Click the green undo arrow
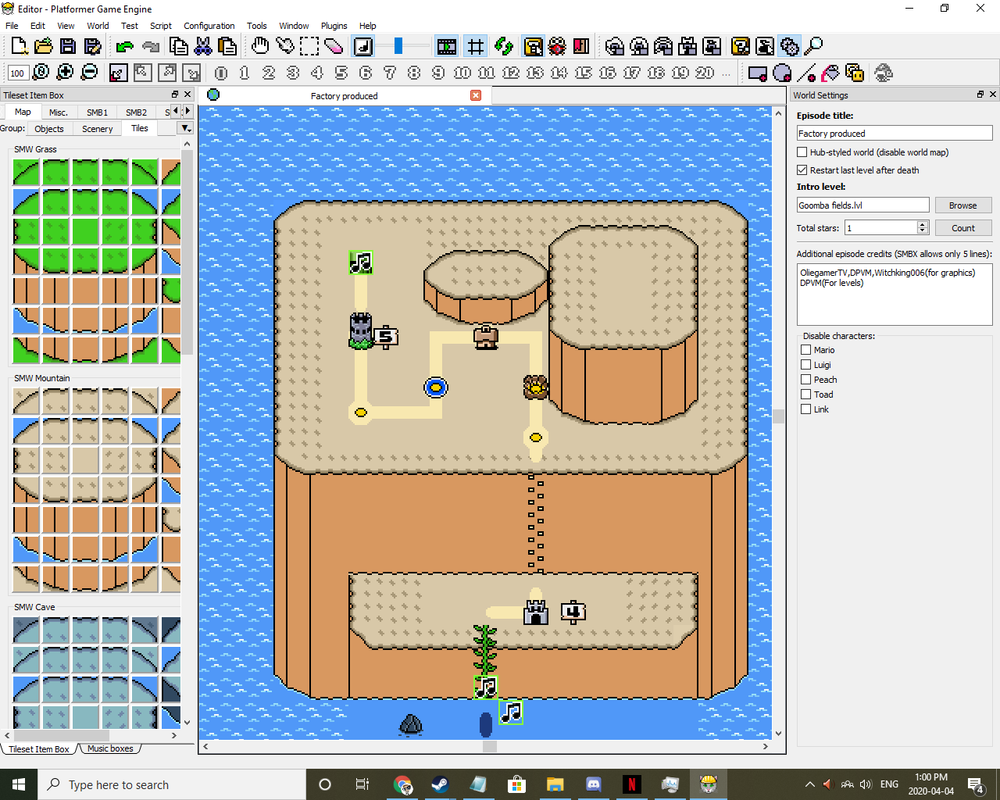 [124, 46]
